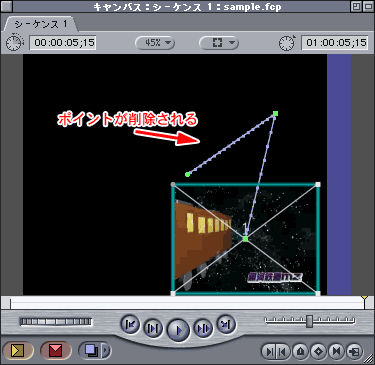This screenshot has width=375, height=365.
Task: Click the Play button in transport controls
Action: pos(178,330)
